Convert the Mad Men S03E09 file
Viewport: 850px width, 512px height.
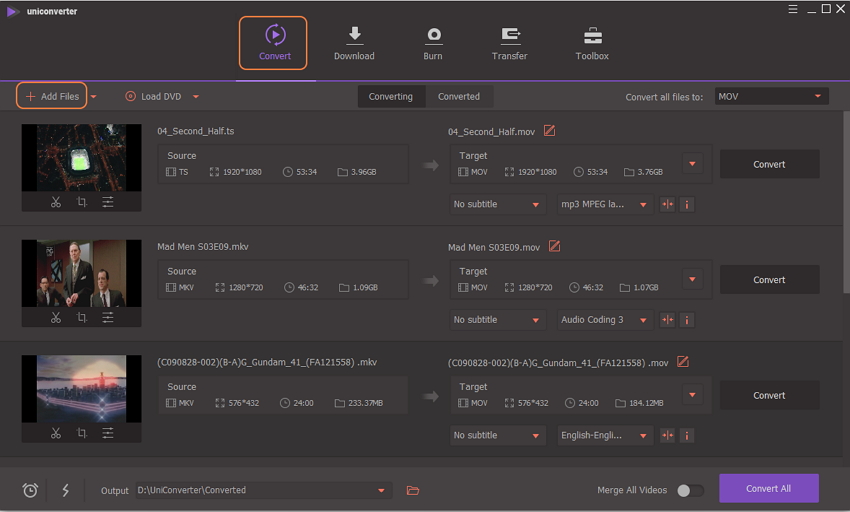tap(769, 280)
